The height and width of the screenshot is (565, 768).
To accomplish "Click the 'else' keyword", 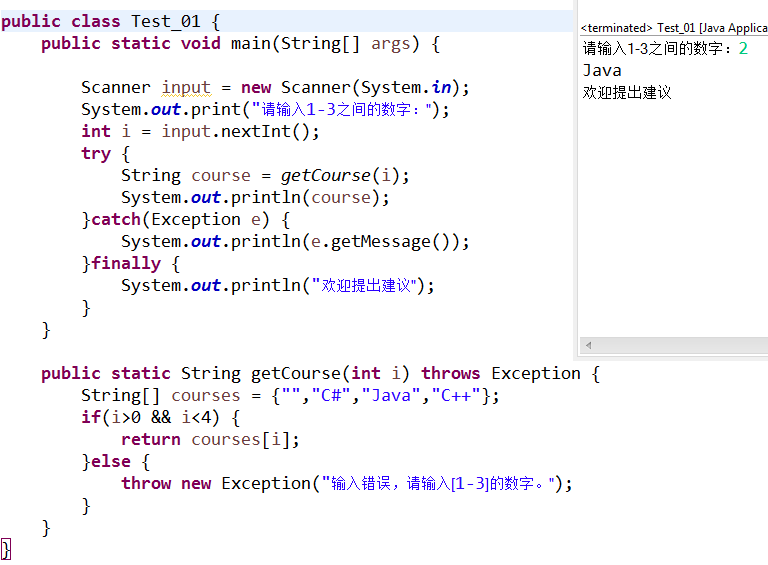I will point(111,462).
